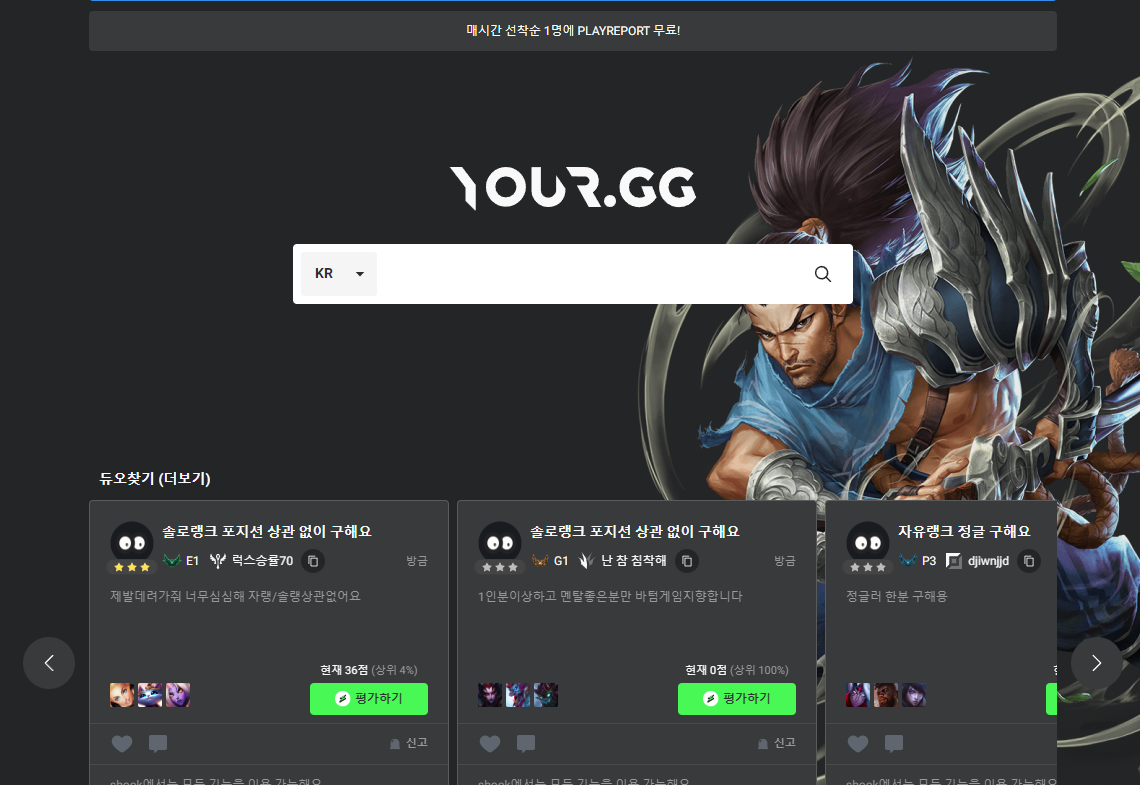Click third champion icon on 럭스승률70 card
1140x785 pixels.
coord(177,695)
